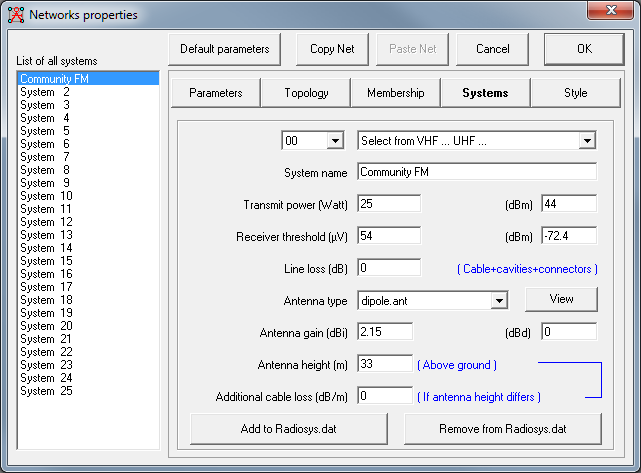This screenshot has height=473, width=641.
Task: Select System 12 in the list
Action: (x=88, y=222)
